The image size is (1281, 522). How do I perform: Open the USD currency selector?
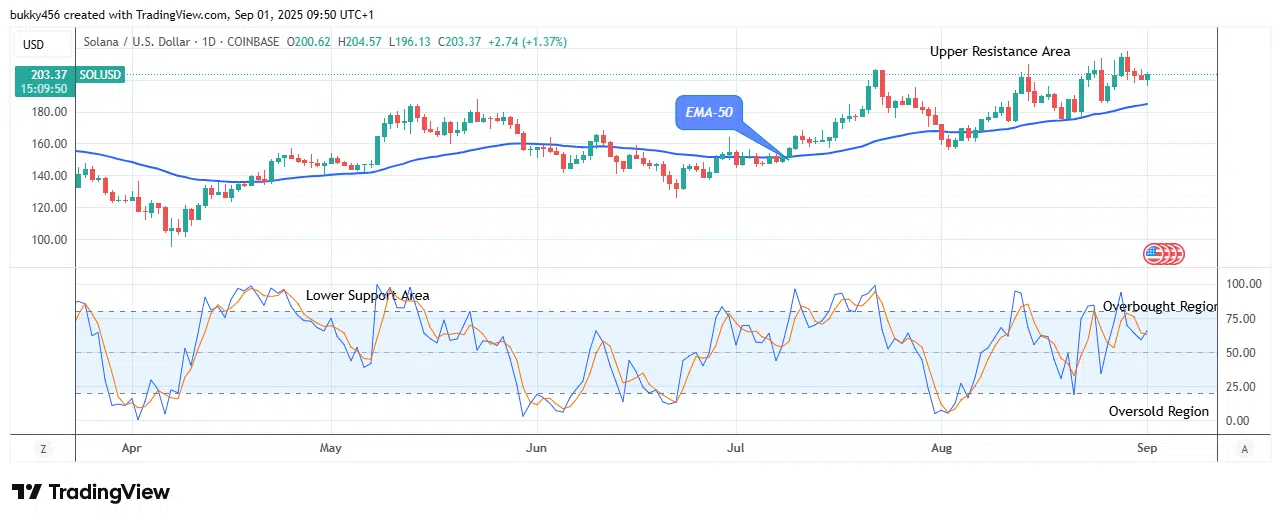coord(32,43)
